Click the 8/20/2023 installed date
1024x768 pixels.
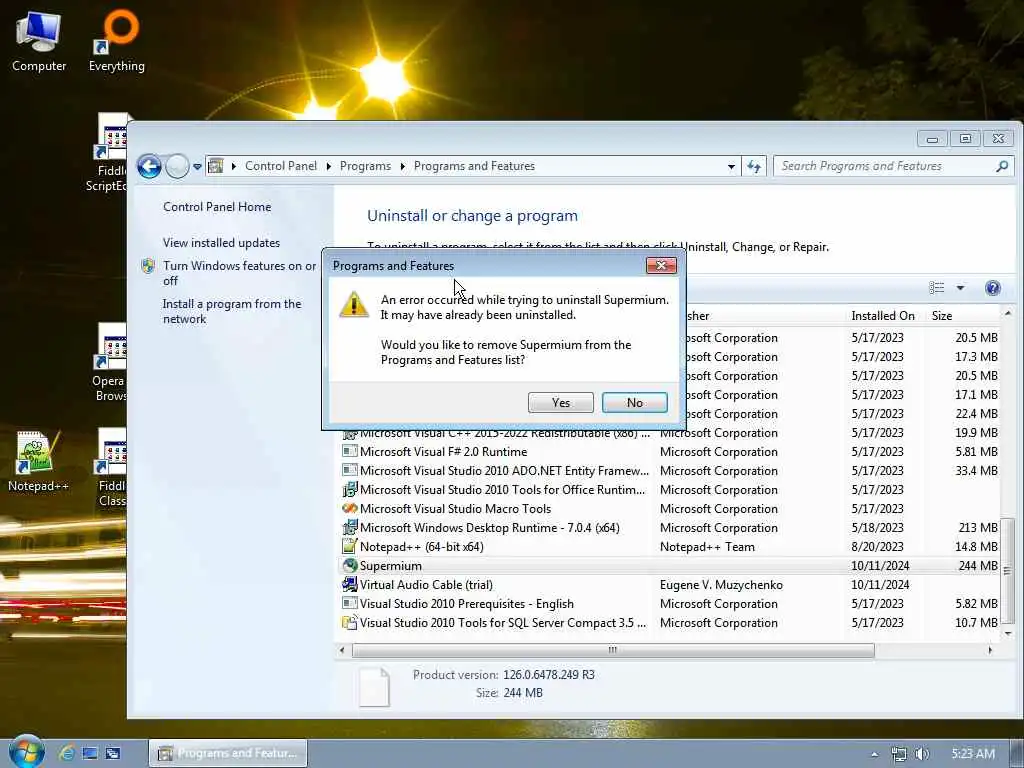pos(877,547)
